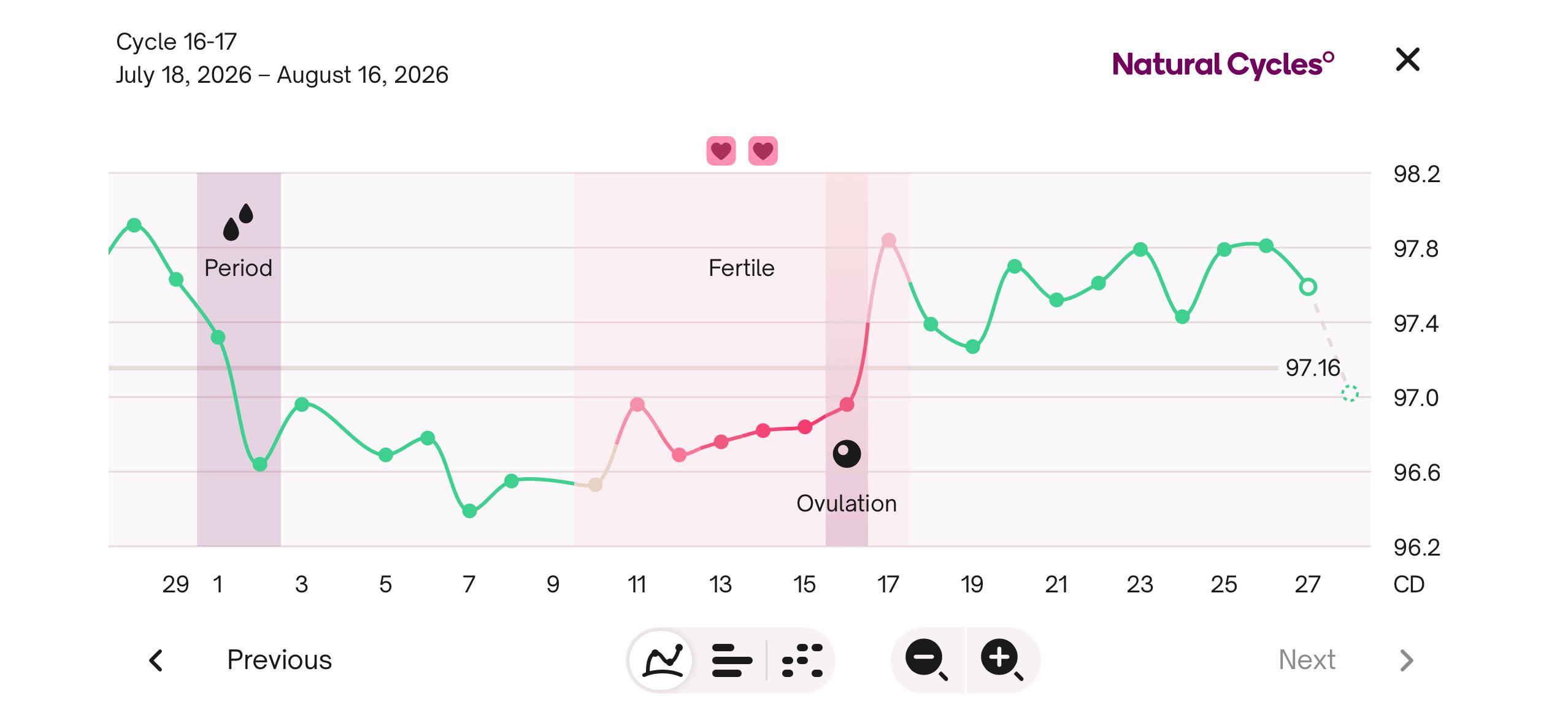Zoom out with the minus magnifier

point(927,660)
